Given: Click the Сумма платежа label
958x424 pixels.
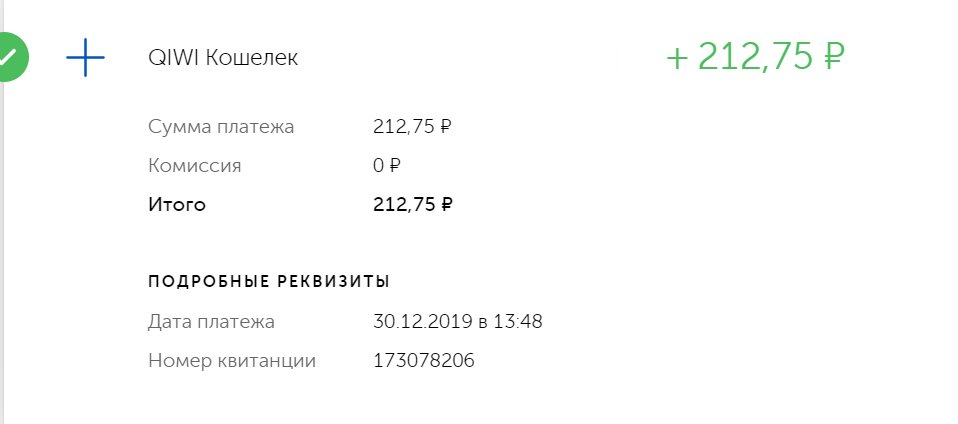Looking at the screenshot, I should tap(221, 127).
